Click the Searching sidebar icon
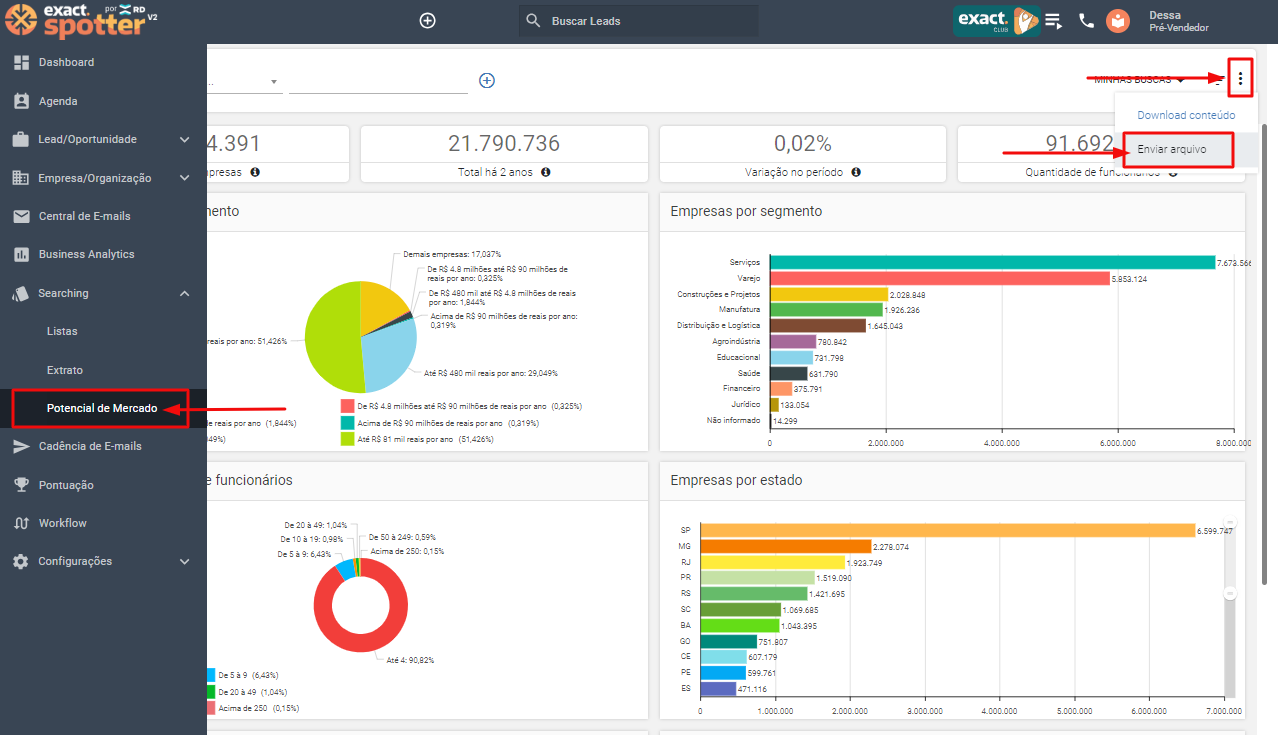 tap(21, 293)
